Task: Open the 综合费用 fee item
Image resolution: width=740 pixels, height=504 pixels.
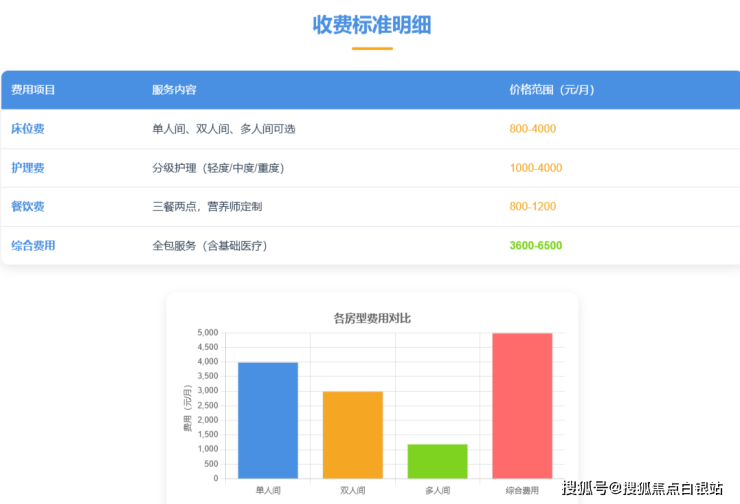Action: (33, 245)
